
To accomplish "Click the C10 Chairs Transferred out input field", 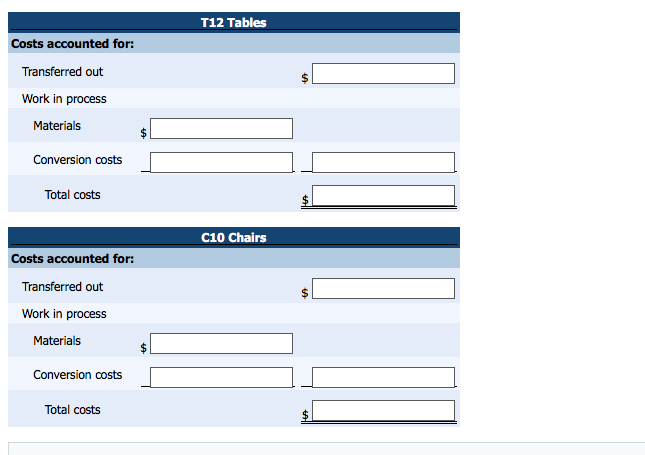I will (x=383, y=289).
